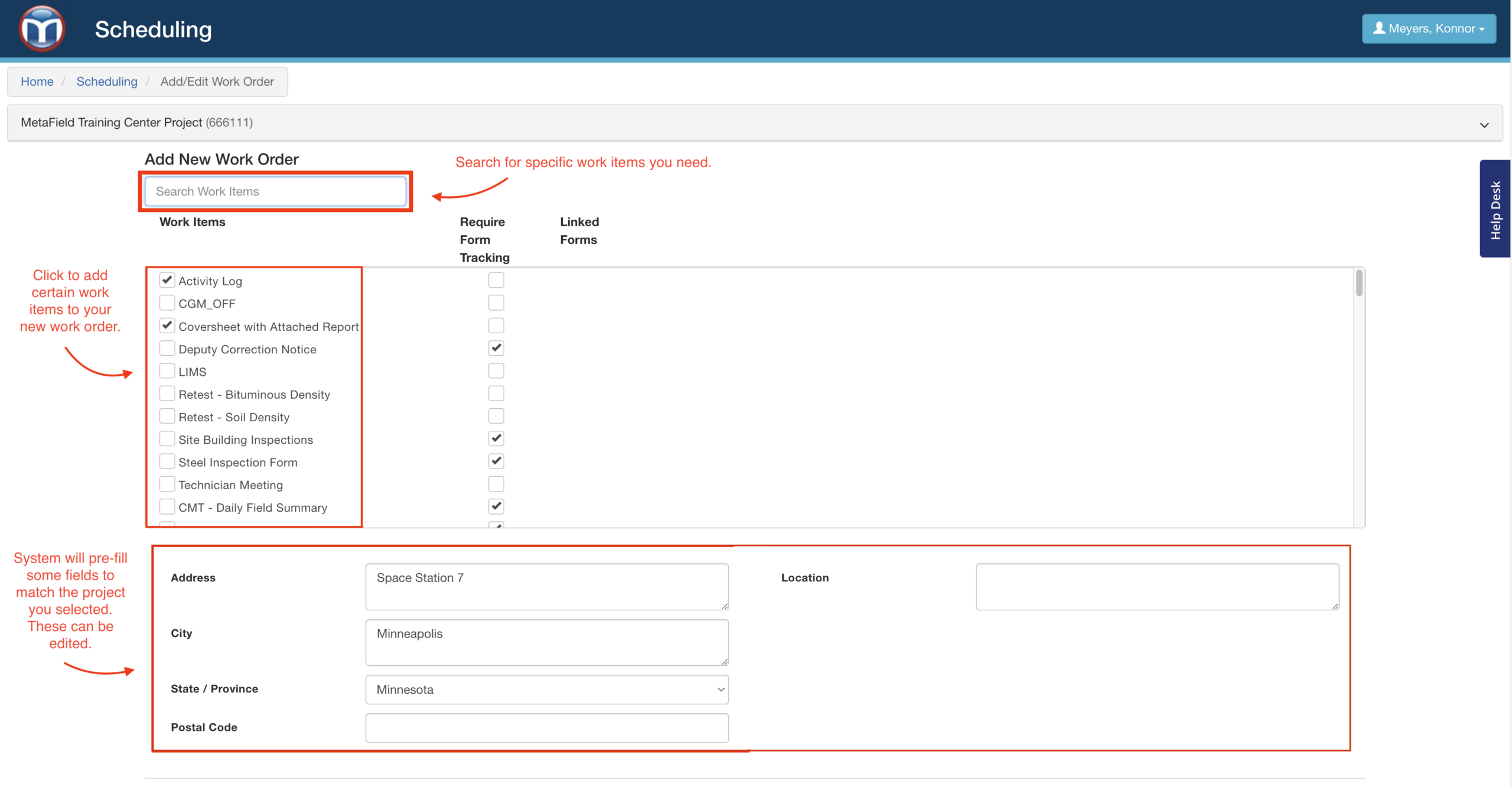Navigate to the Scheduling breadcrumb link
The image size is (1512, 787).
pyautogui.click(x=106, y=82)
